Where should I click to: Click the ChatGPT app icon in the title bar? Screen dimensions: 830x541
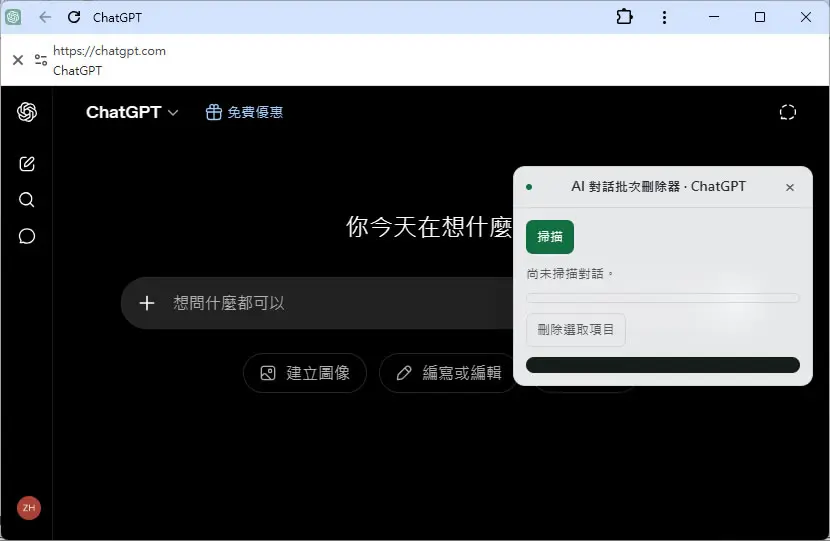click(13, 17)
